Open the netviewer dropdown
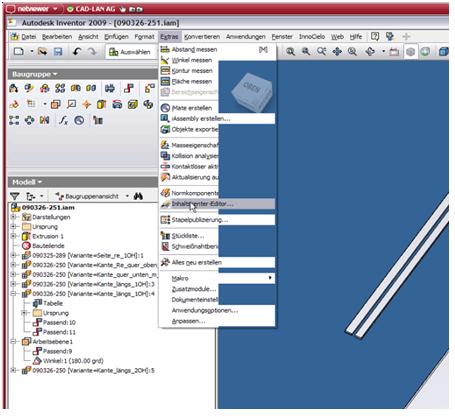 (55, 9)
